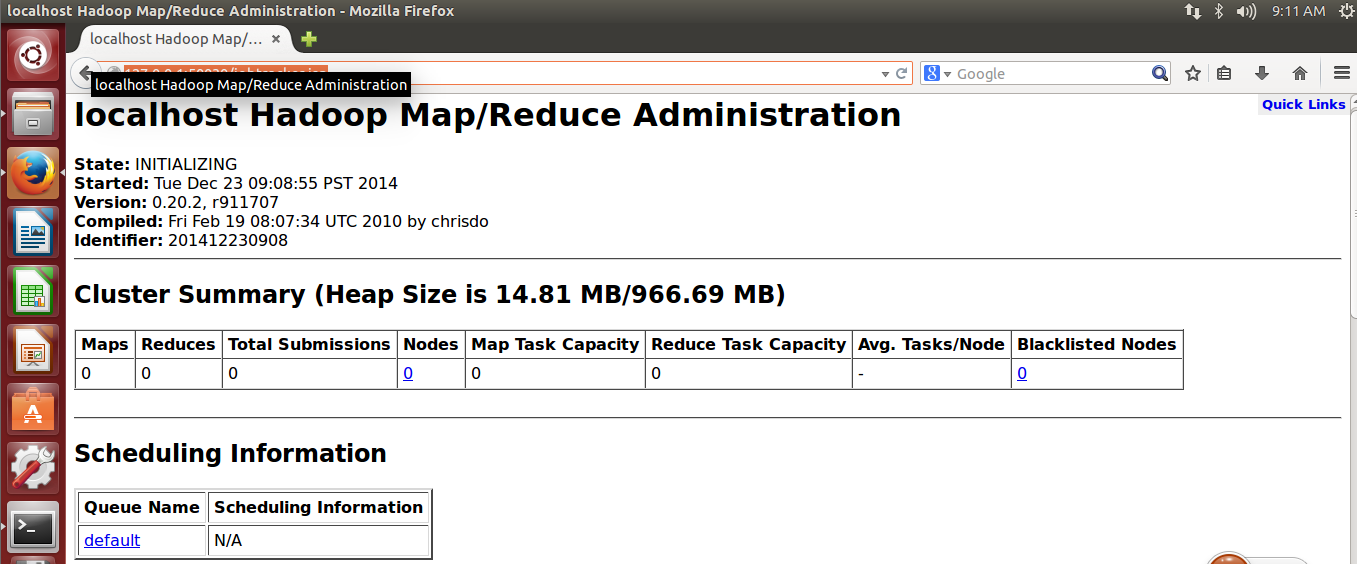
Task: Click the Map Task Capacity header
Action: click(x=555, y=344)
